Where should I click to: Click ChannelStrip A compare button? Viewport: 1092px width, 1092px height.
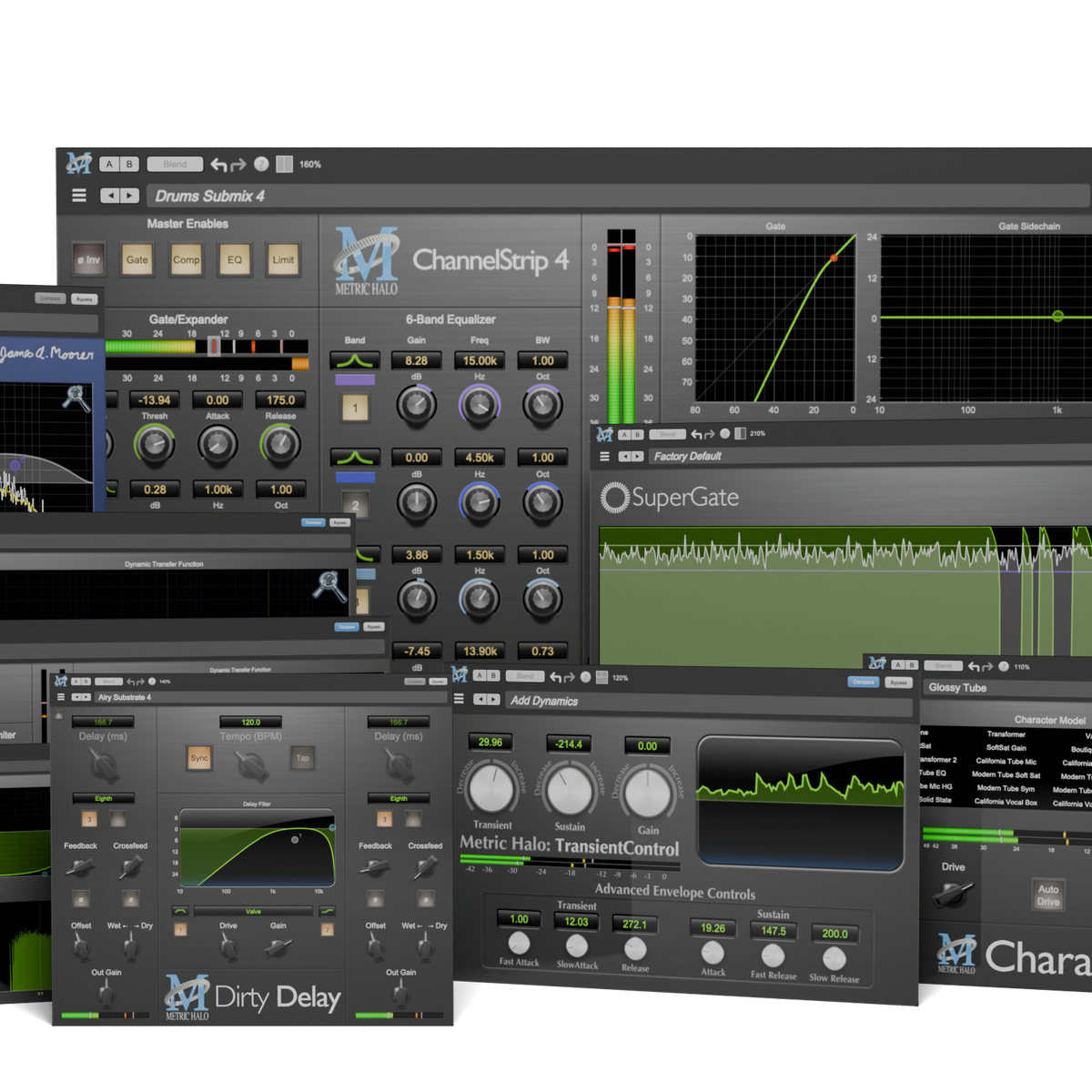109,164
